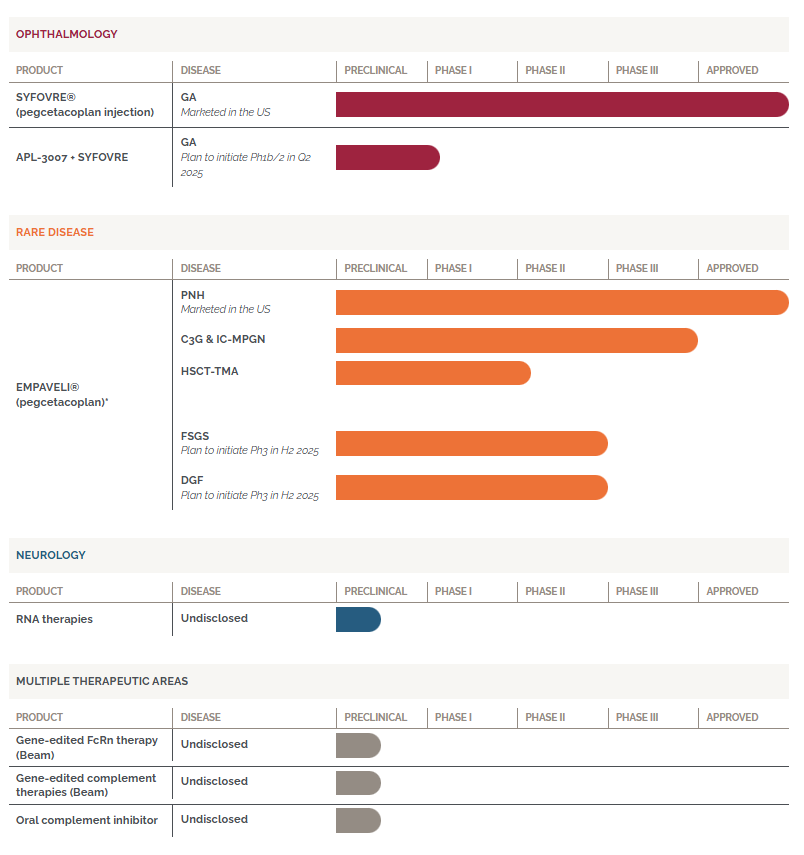804x855 pixels.
Task: Click 'Marketed in the US' under SYFOVRE GA
Action: coord(225,112)
